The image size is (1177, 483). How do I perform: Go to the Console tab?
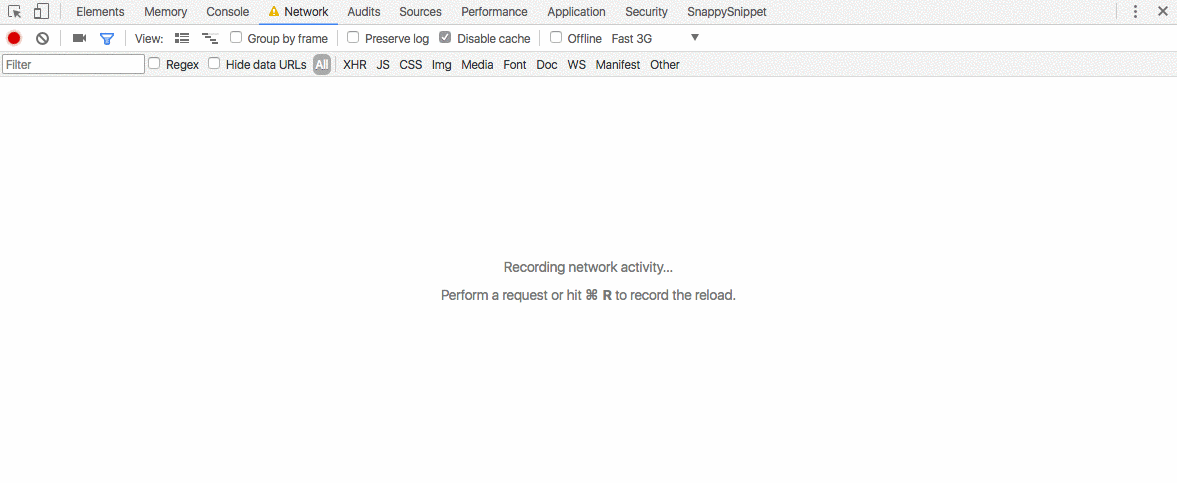tap(227, 12)
